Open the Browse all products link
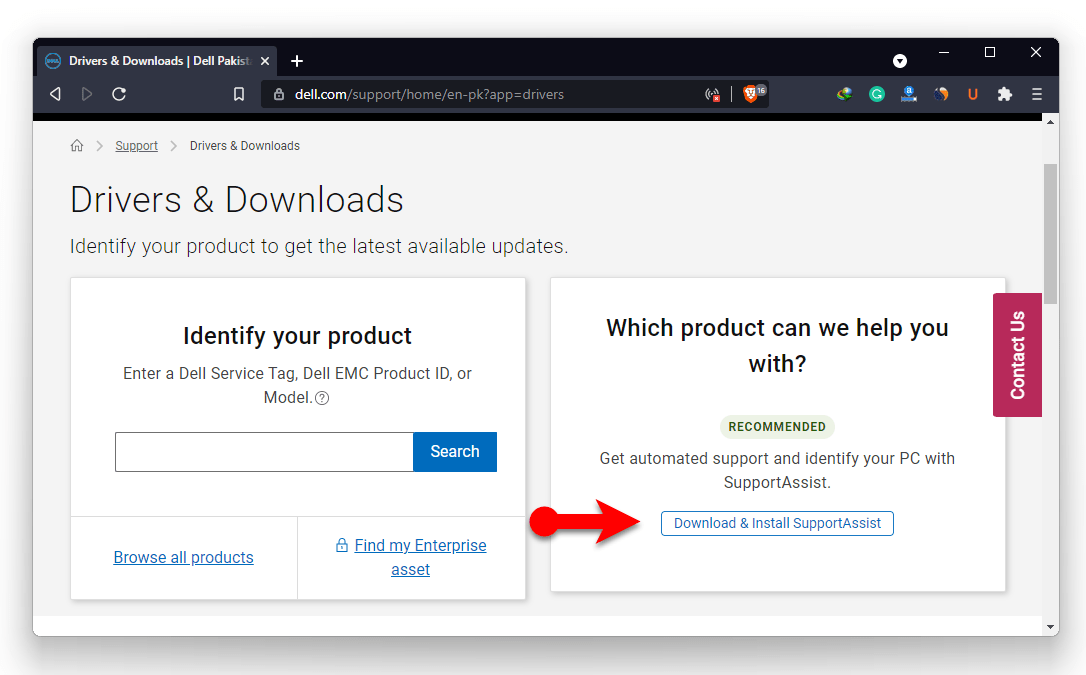The width and height of the screenshot is (1086, 675). (x=183, y=557)
